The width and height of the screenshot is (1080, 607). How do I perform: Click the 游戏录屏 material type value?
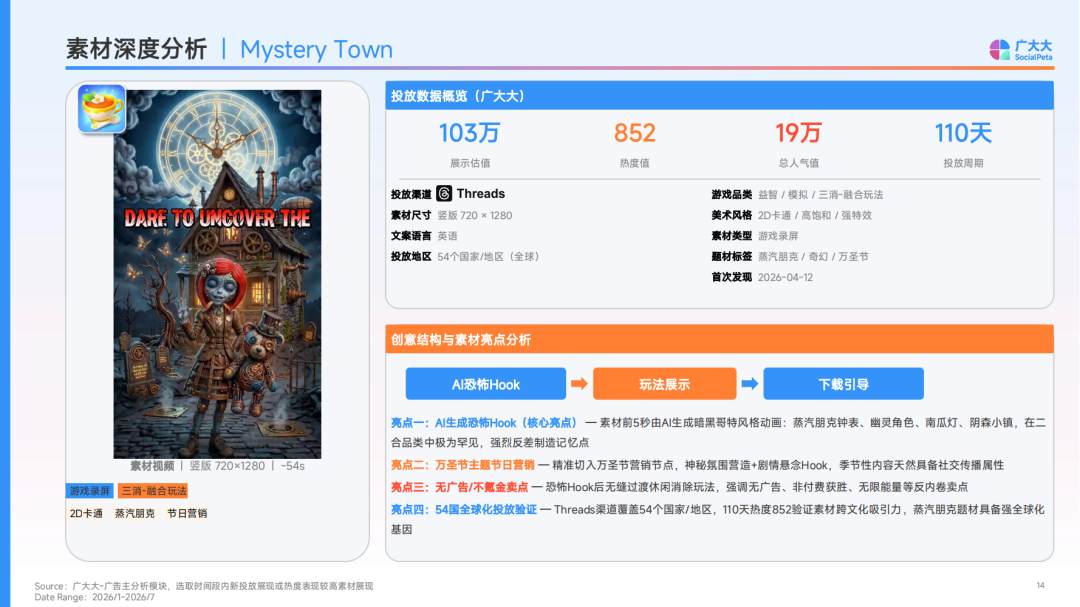coord(778,236)
